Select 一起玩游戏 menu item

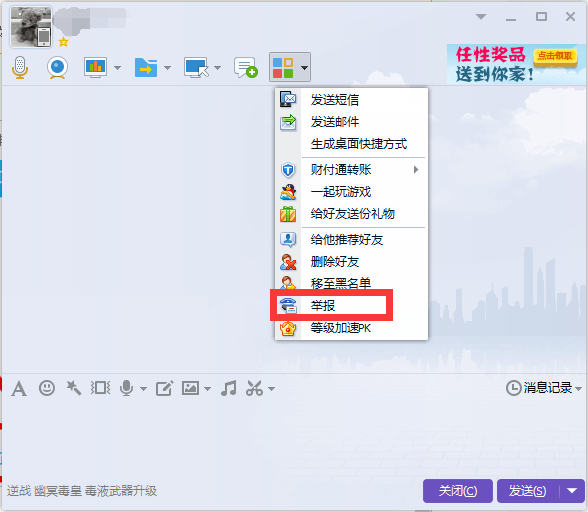351,192
